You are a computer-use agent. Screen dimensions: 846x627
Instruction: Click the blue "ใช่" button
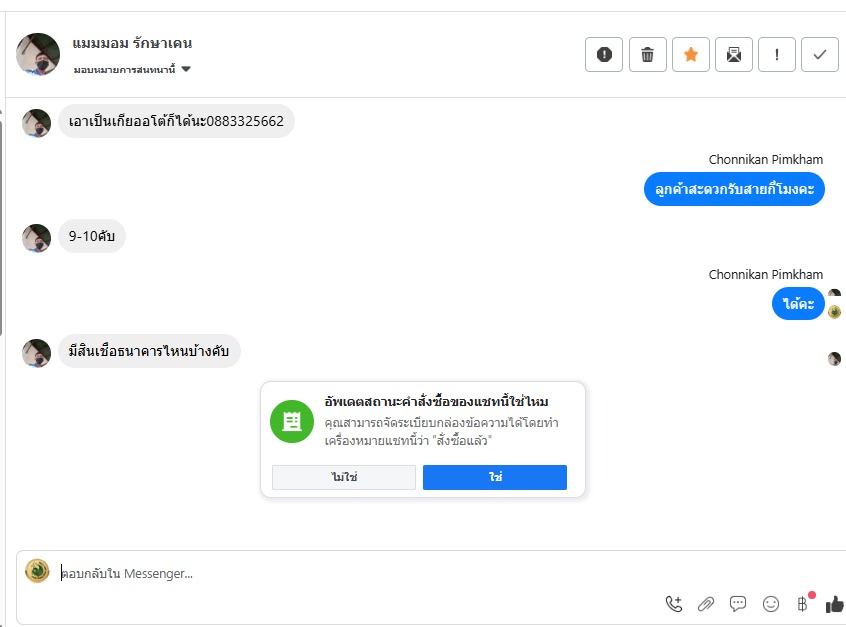494,478
